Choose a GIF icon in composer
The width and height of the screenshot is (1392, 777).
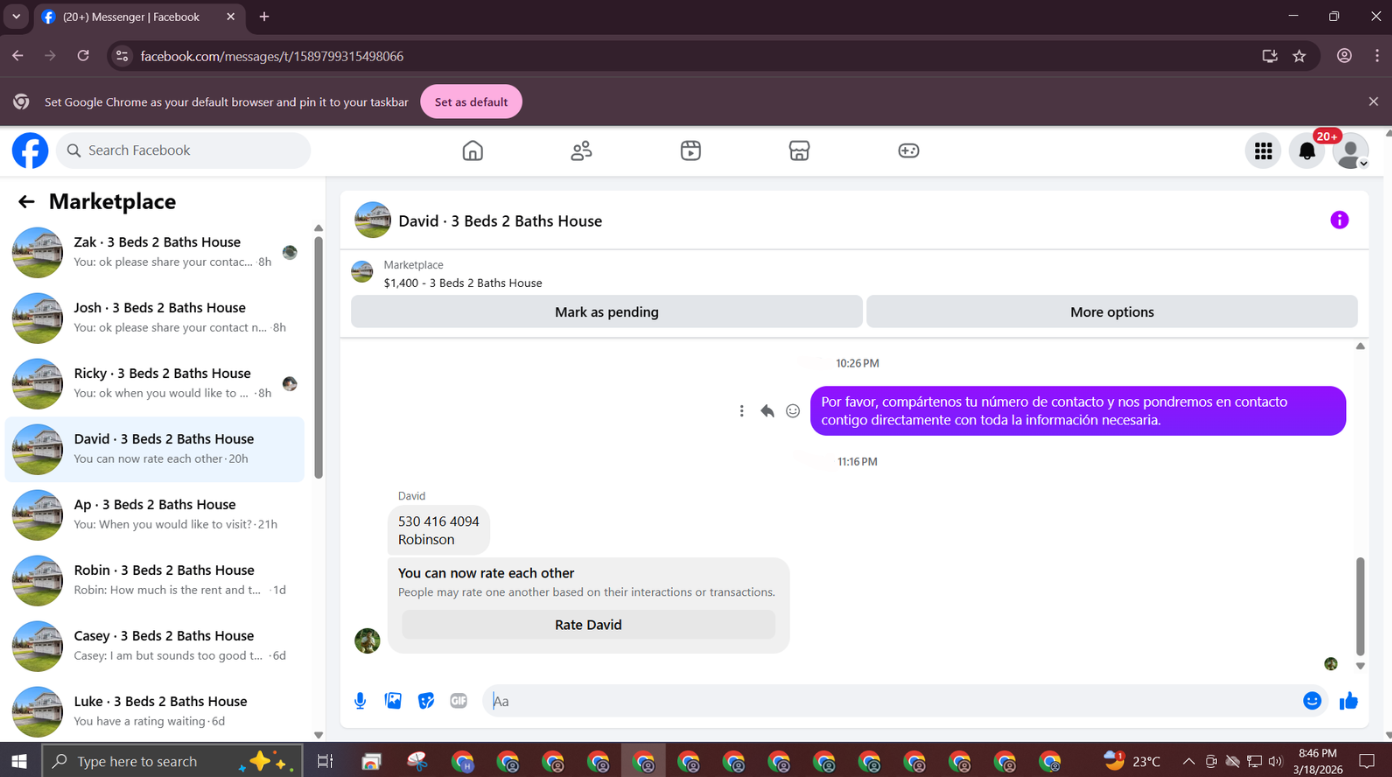coord(459,701)
